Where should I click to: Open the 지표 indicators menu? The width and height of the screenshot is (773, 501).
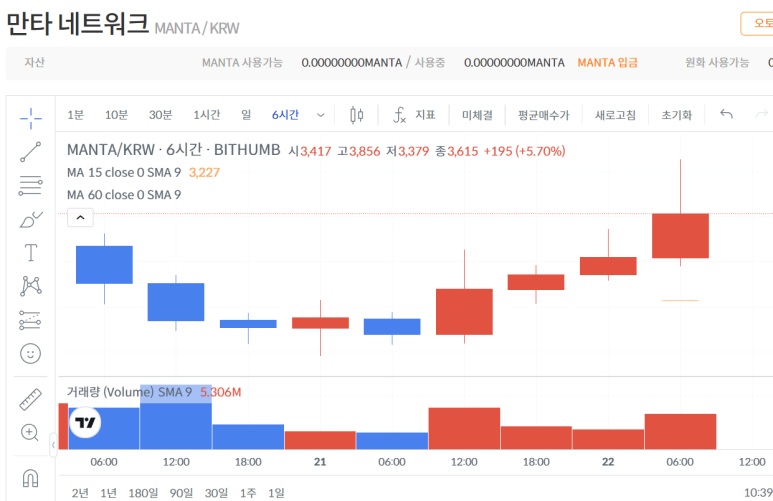[x=425, y=115]
